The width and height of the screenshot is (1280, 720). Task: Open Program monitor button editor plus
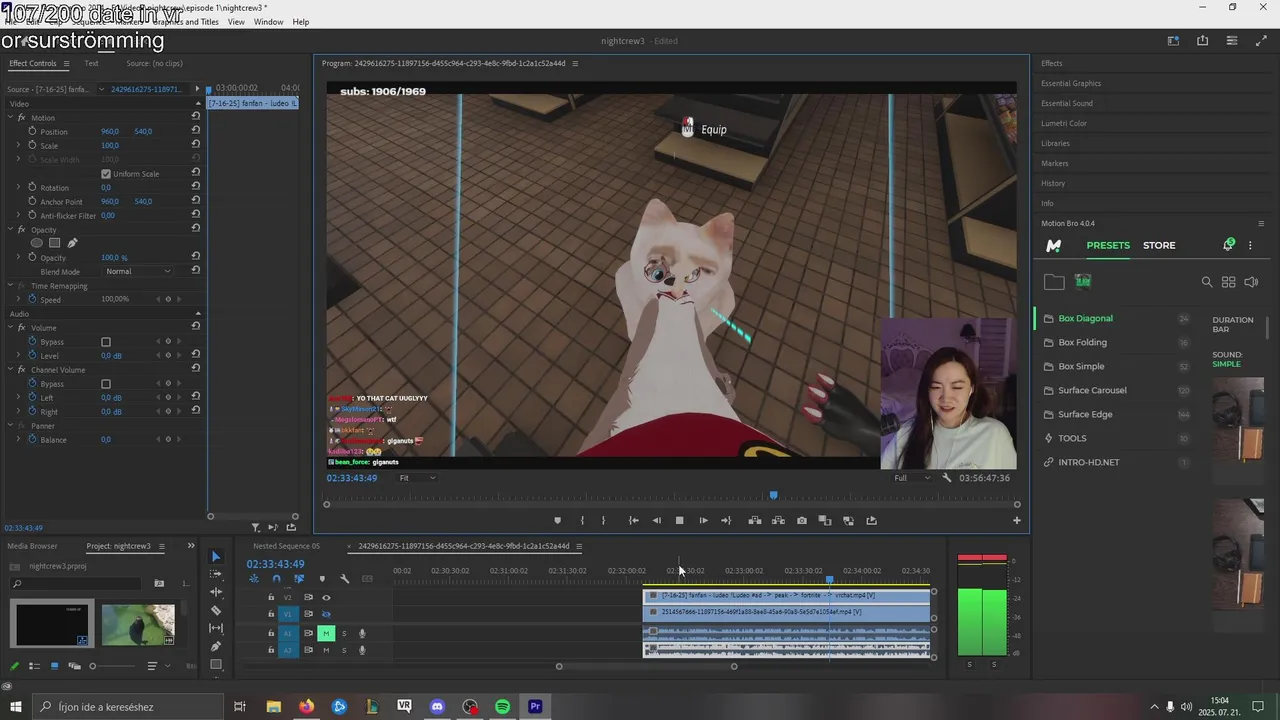click(x=1017, y=520)
